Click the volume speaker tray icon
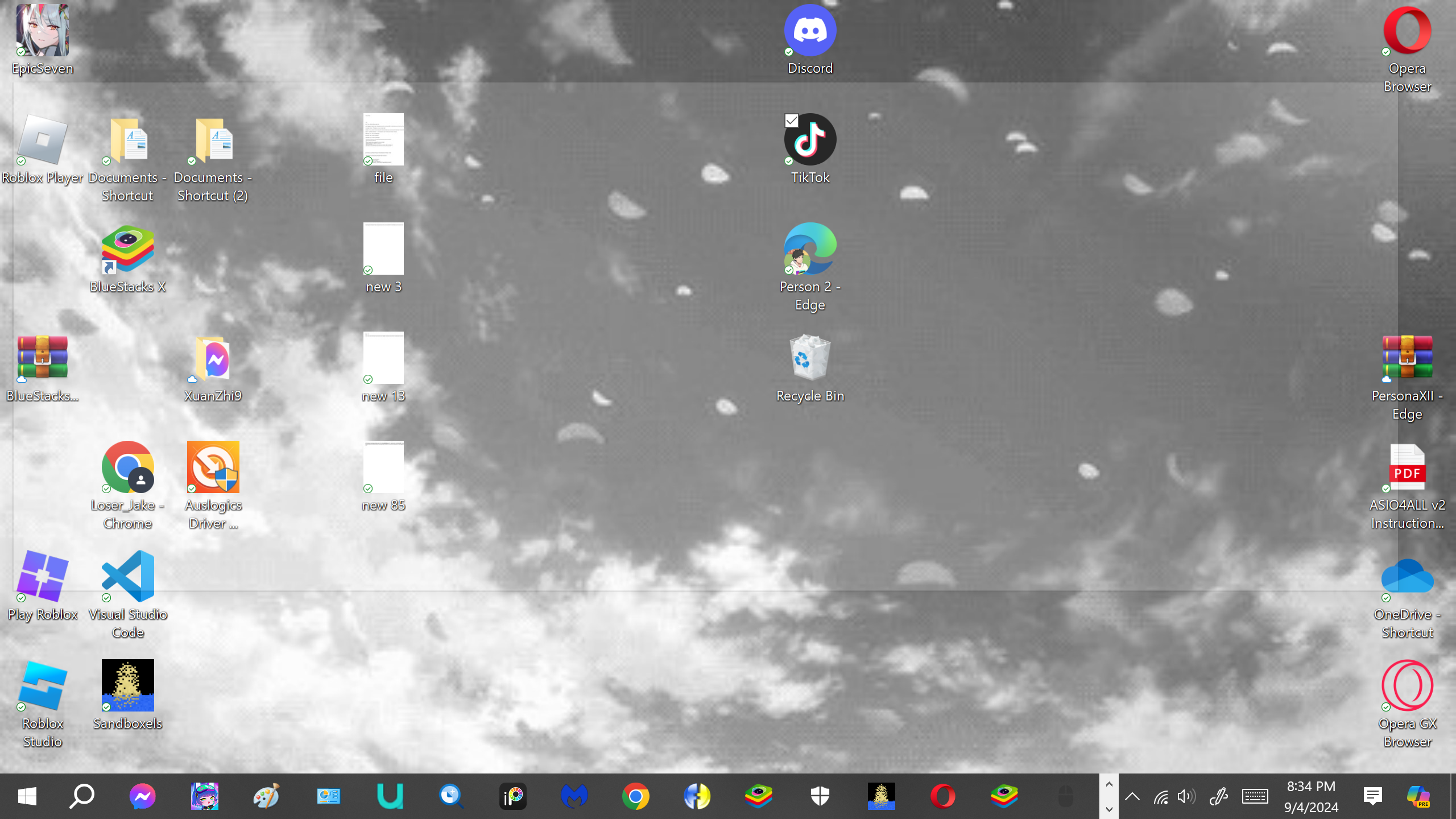This screenshot has width=1456, height=819. tap(1186, 796)
